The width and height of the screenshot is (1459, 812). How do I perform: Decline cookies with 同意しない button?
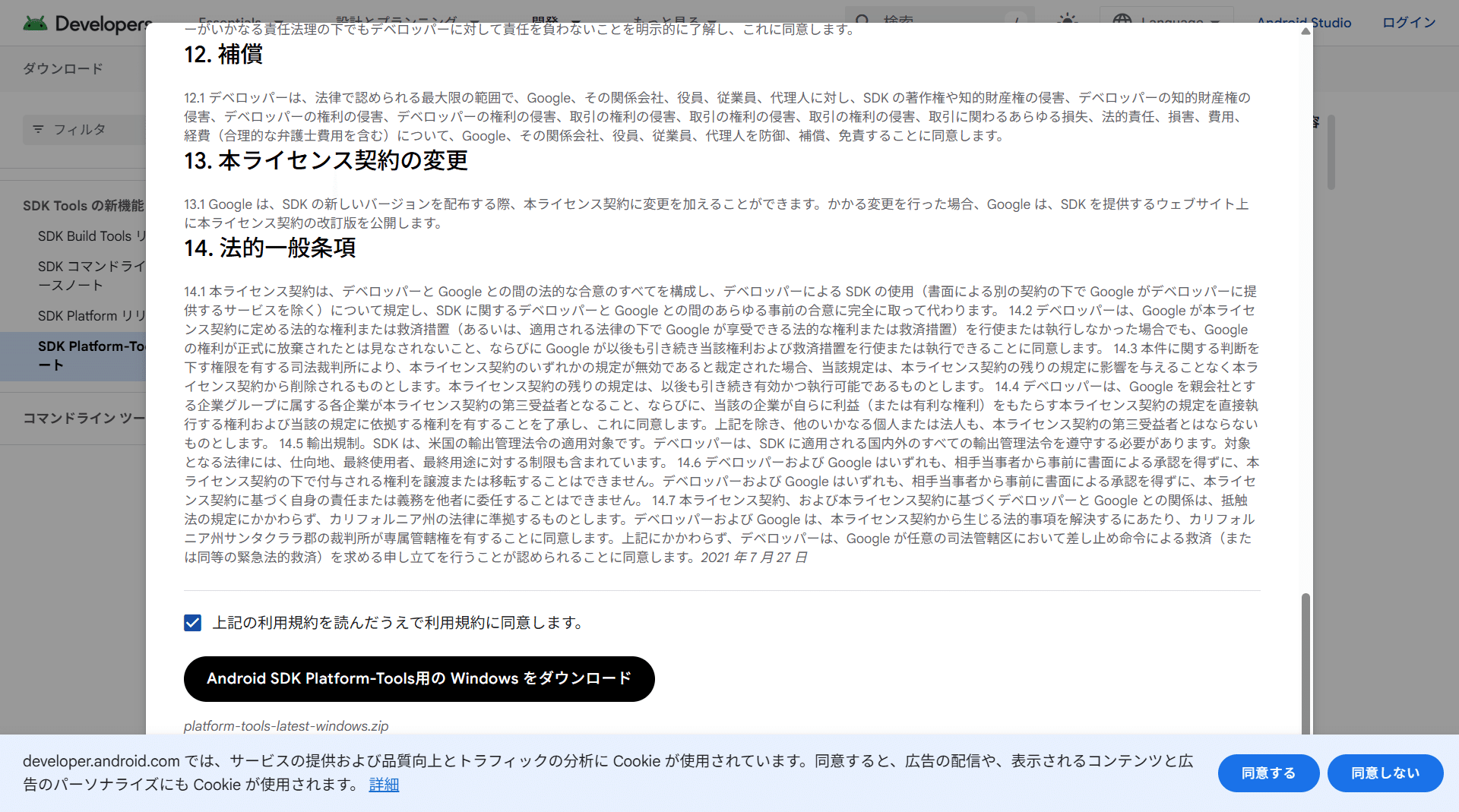click(1385, 773)
